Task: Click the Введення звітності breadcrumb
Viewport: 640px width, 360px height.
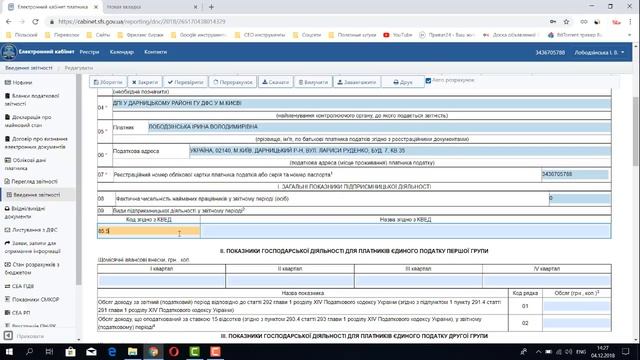Action: [29, 68]
